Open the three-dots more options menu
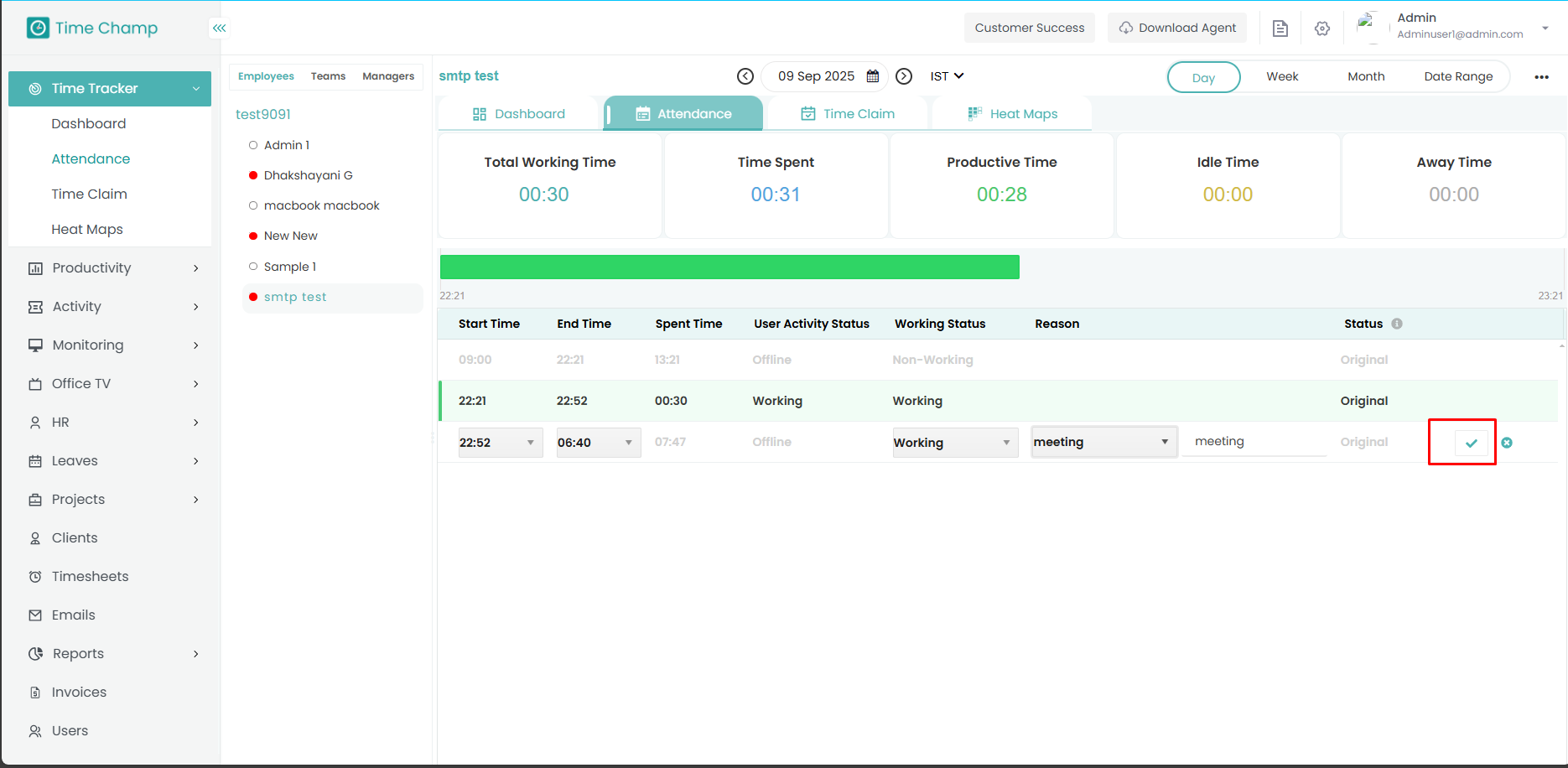Image resolution: width=1568 pixels, height=768 pixels. pyautogui.click(x=1541, y=77)
